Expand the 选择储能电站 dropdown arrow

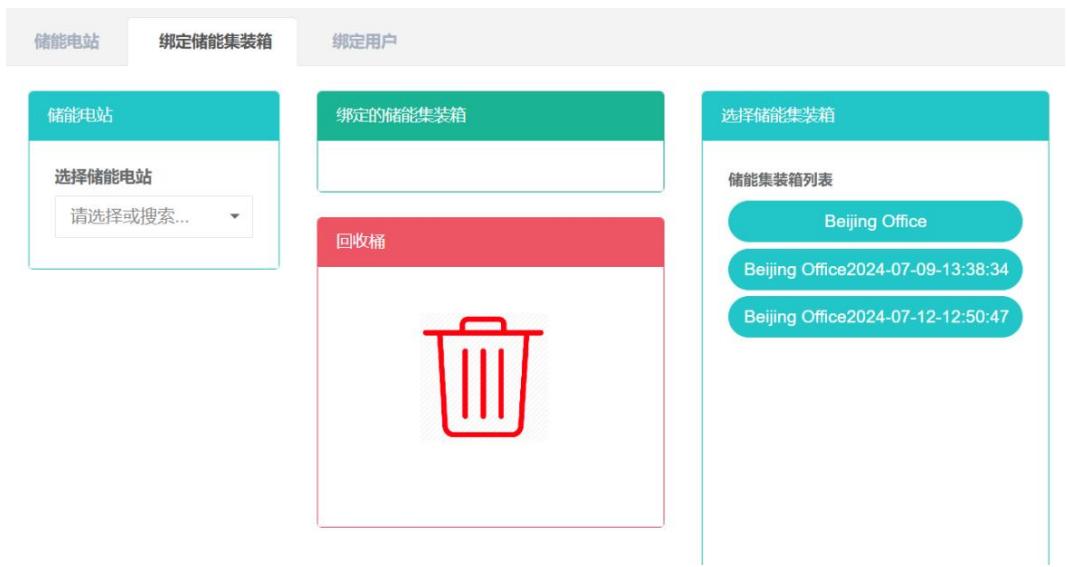[x=234, y=216]
